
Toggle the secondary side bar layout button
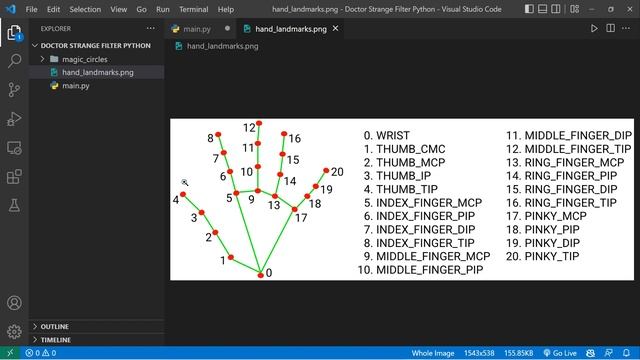coord(556,9)
